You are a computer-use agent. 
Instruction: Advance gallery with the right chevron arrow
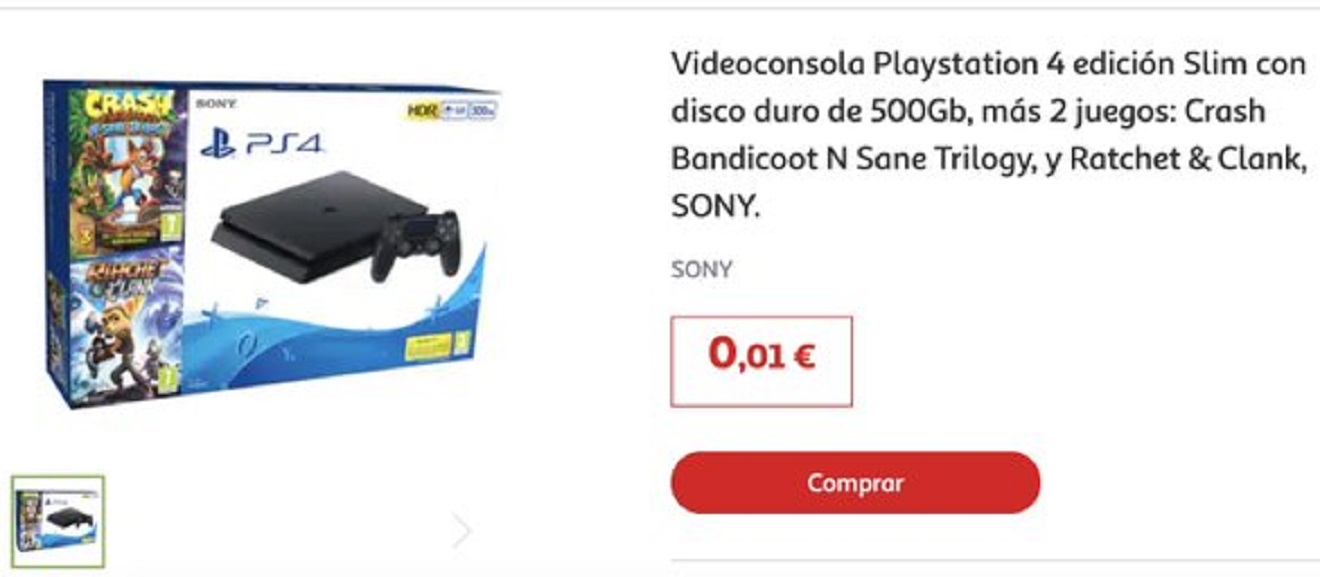tap(461, 530)
